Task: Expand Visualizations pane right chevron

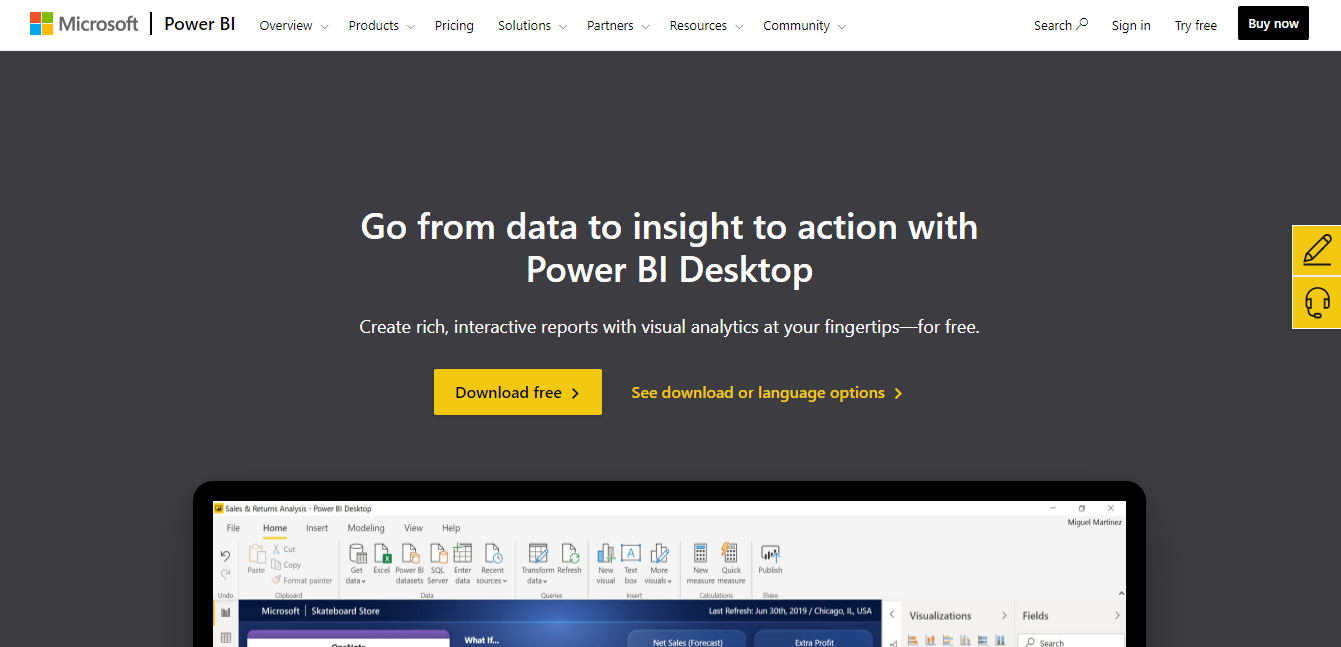Action: (1004, 616)
